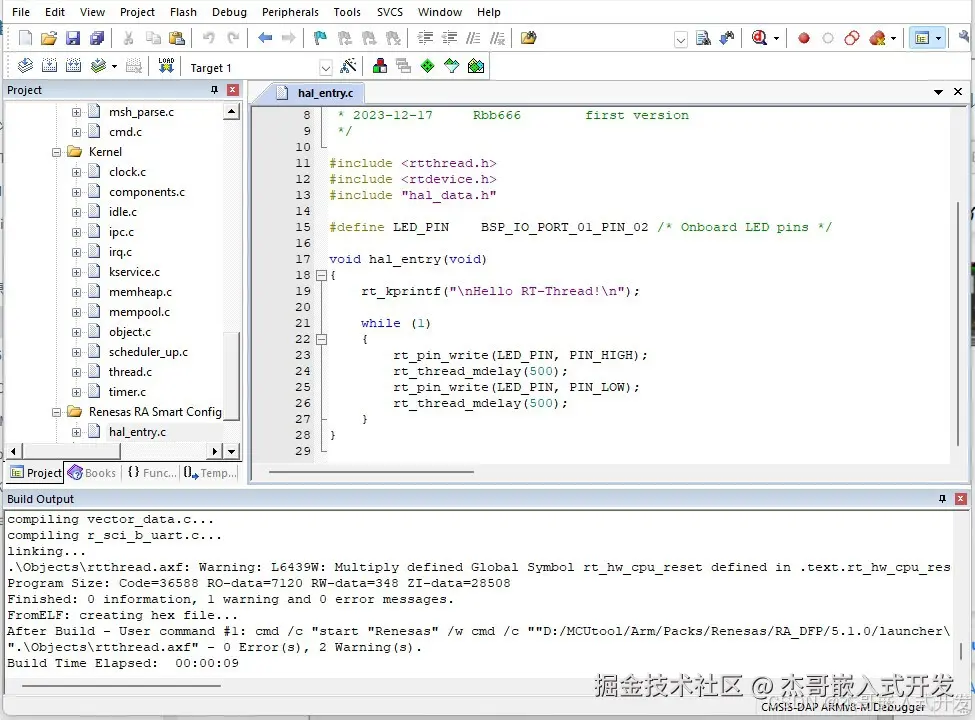The image size is (975, 720).
Task: Close the Build Output panel
Action: click(x=961, y=499)
